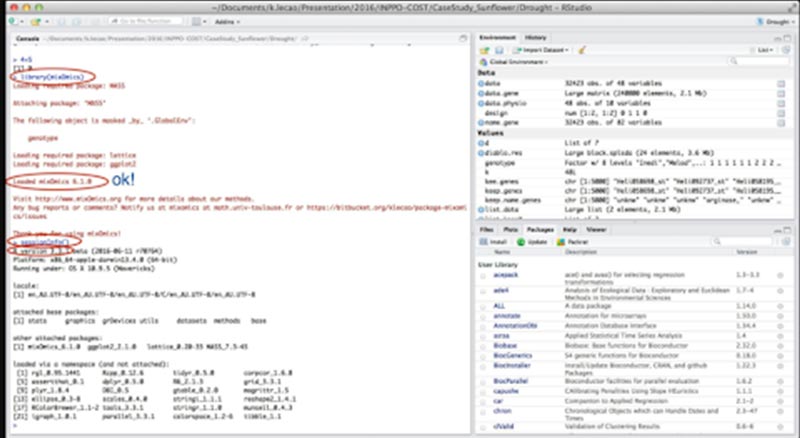
Task: Expand the 'data.gene' object row
Action: pyautogui.click(x=481, y=93)
